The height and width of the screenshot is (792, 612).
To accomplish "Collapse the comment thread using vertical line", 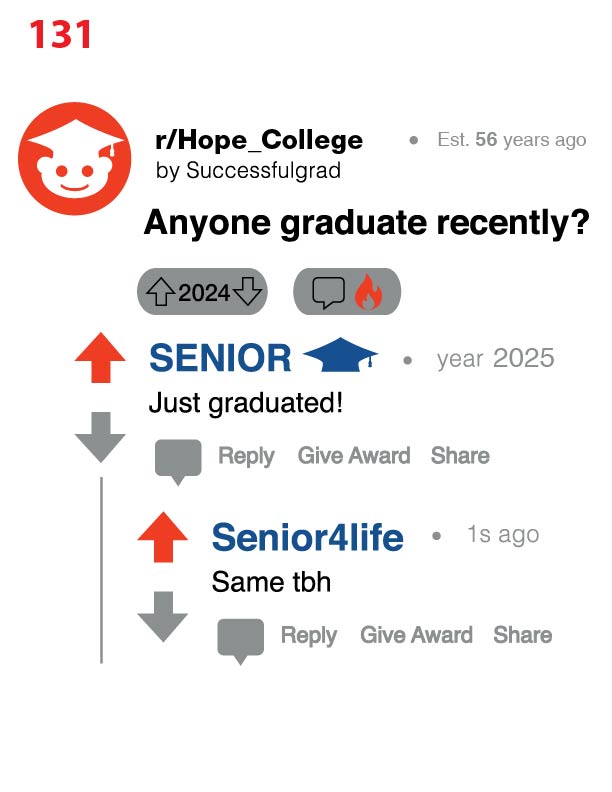I will pos(101,570).
